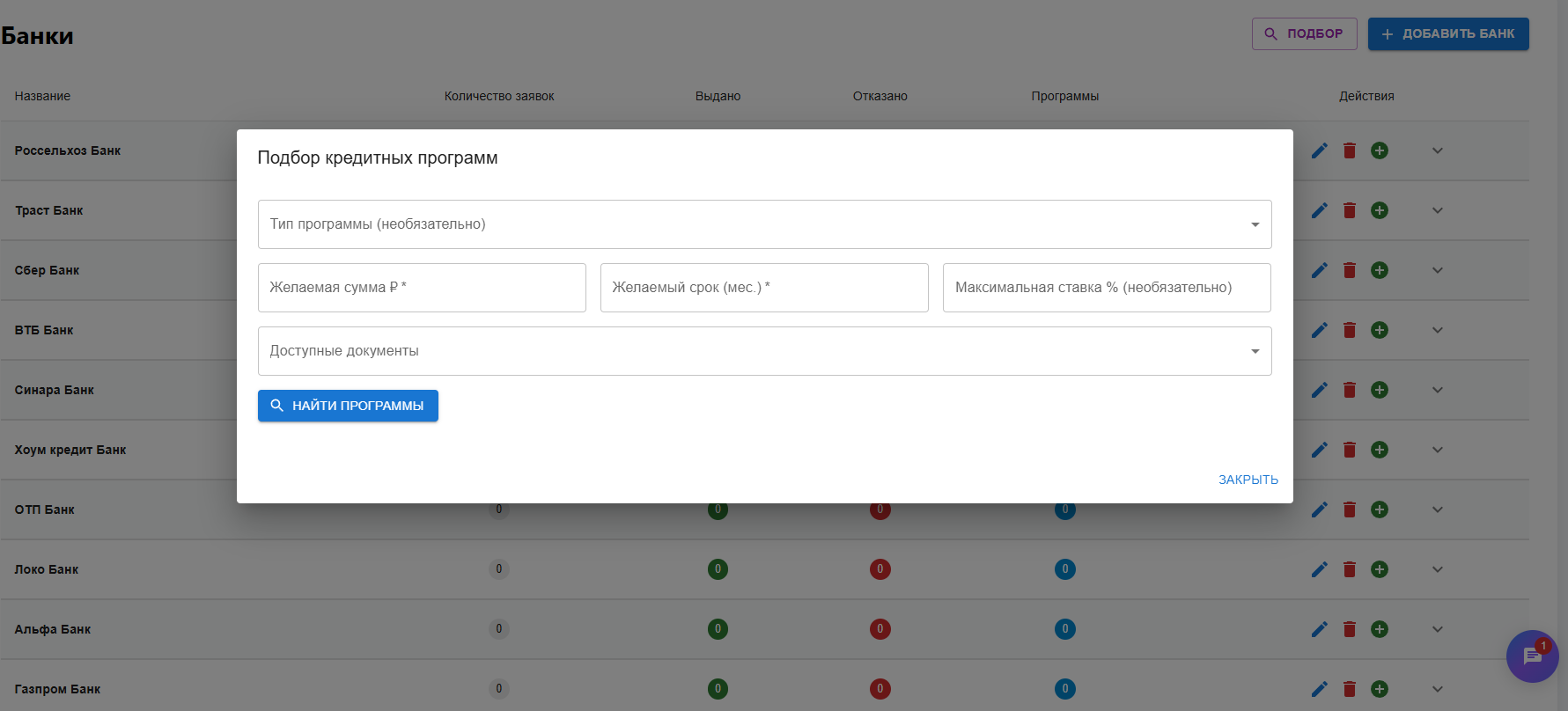Click the Добавить банк button
The height and width of the screenshot is (711, 1568).
point(1447,33)
